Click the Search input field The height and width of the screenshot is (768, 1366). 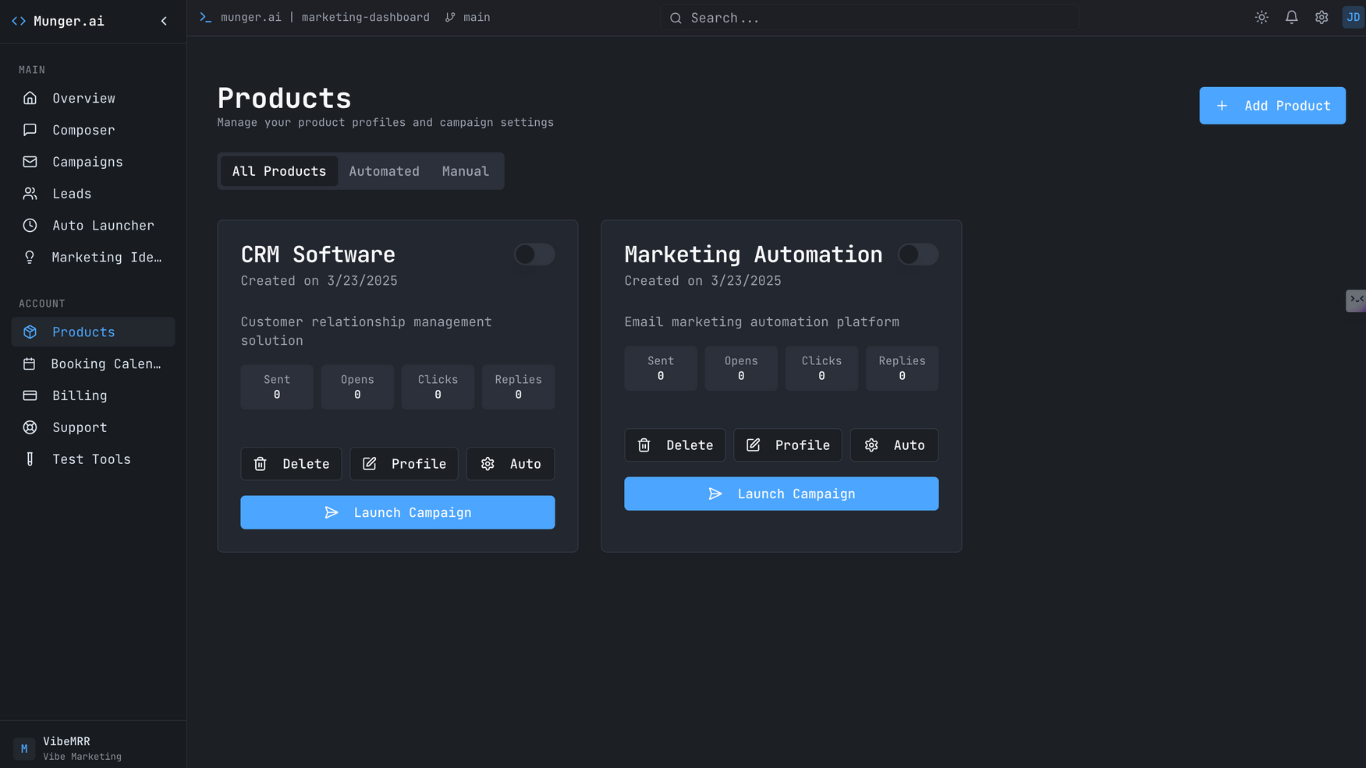click(x=868, y=18)
